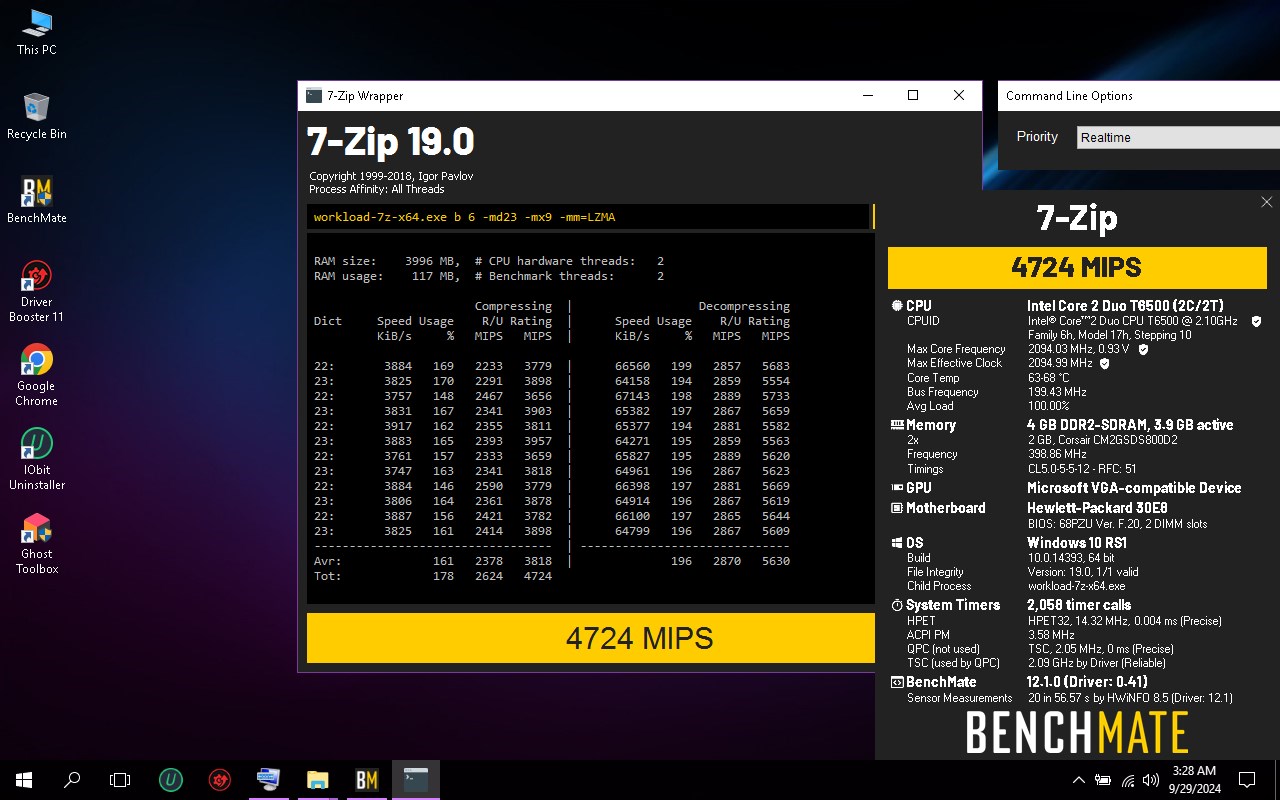
Task: Click the Motherboard section heading
Action: (x=945, y=508)
